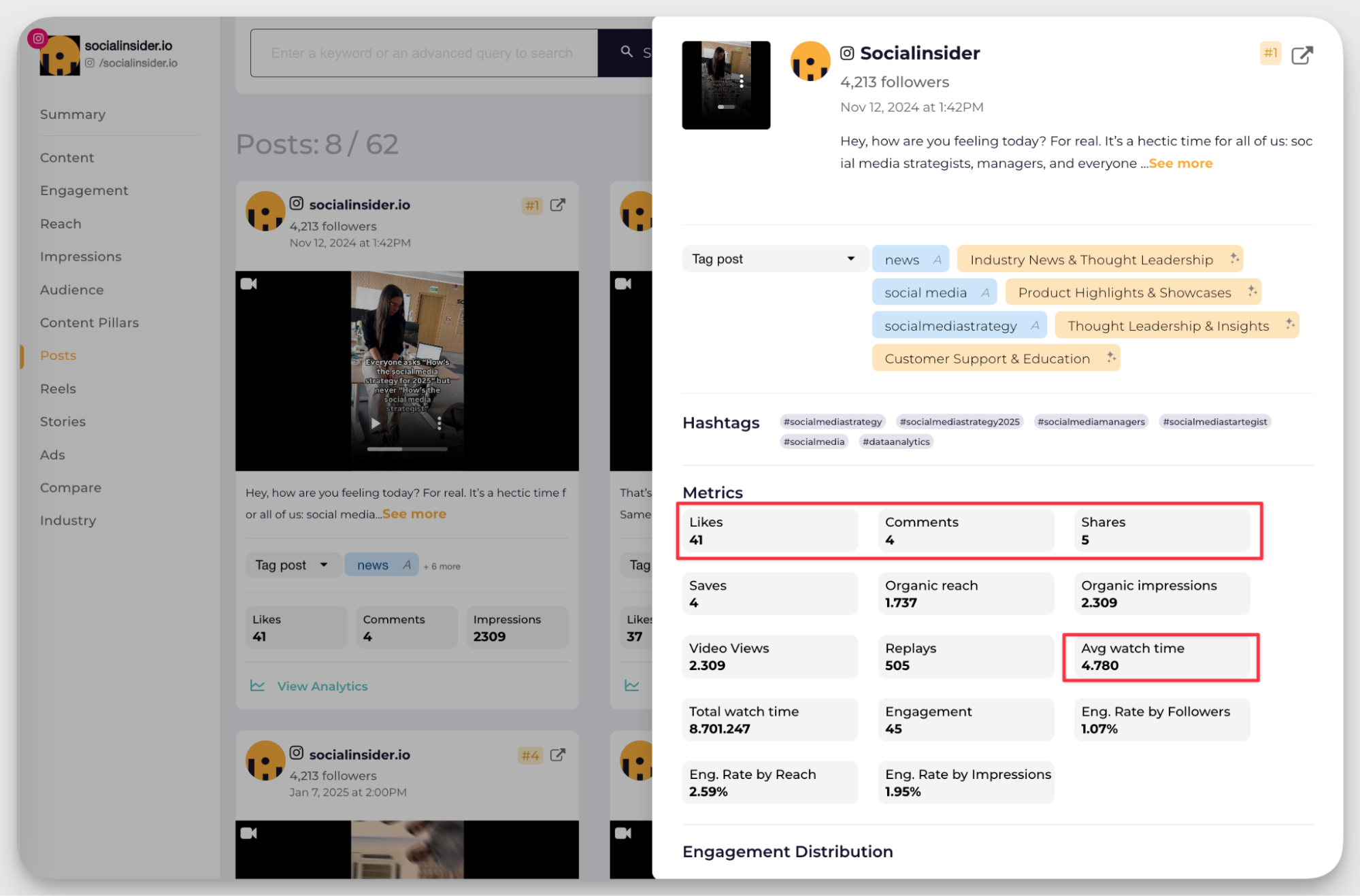This screenshot has height=896, width=1360.
Task: Click the search magnifier icon
Action: [627, 52]
